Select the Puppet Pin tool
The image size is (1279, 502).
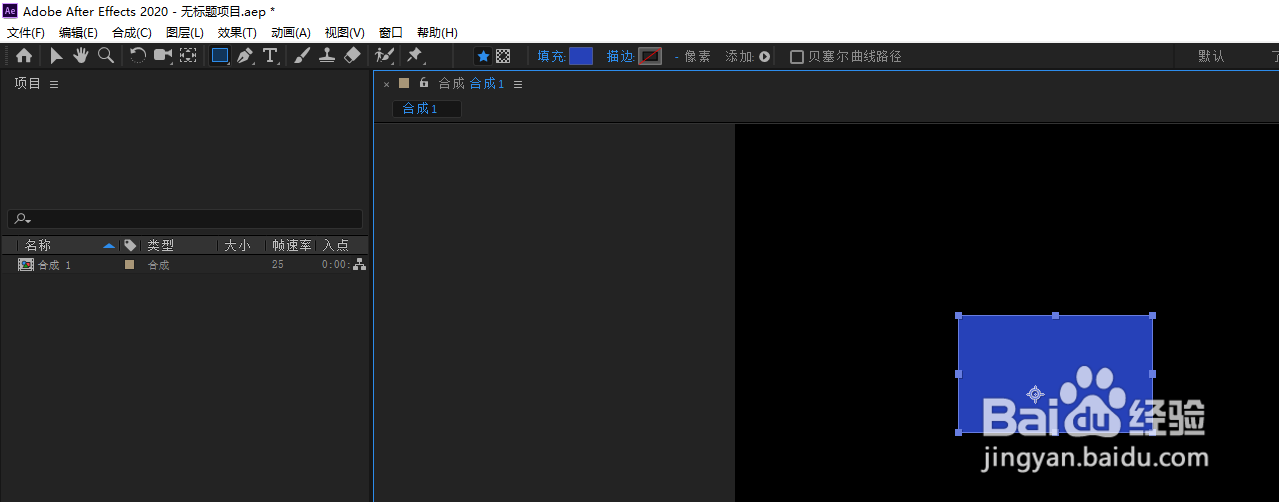(x=415, y=56)
